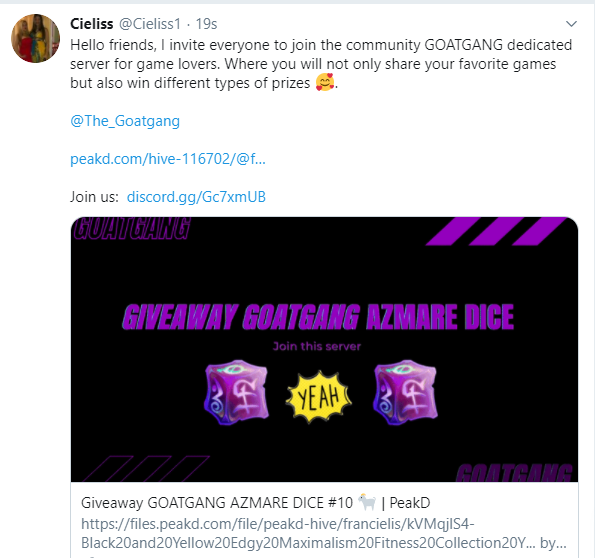Visit the @The_Goatgang mention
The height and width of the screenshot is (558, 595).
(125, 121)
